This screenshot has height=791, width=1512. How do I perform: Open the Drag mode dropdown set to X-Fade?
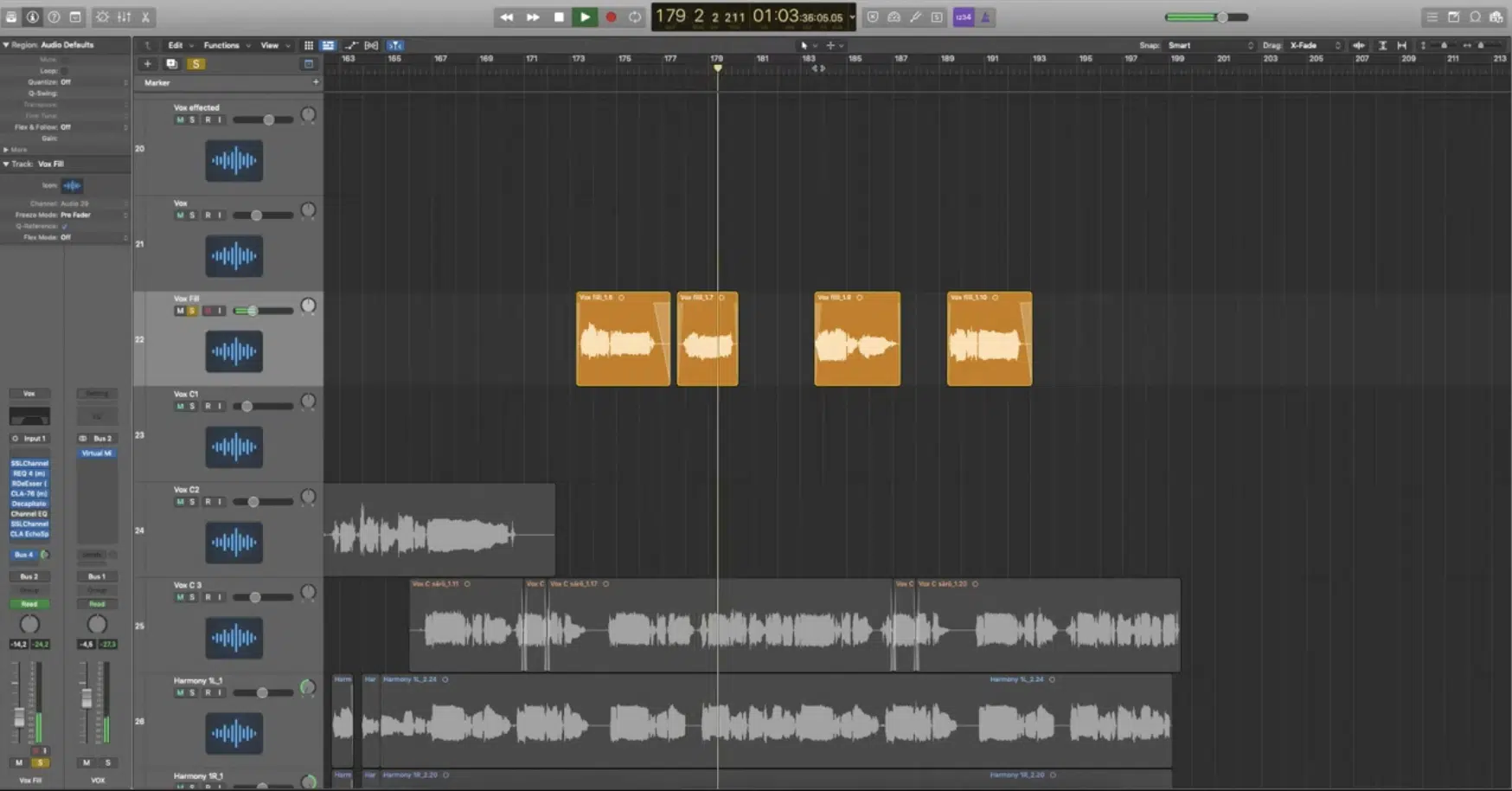point(1315,45)
